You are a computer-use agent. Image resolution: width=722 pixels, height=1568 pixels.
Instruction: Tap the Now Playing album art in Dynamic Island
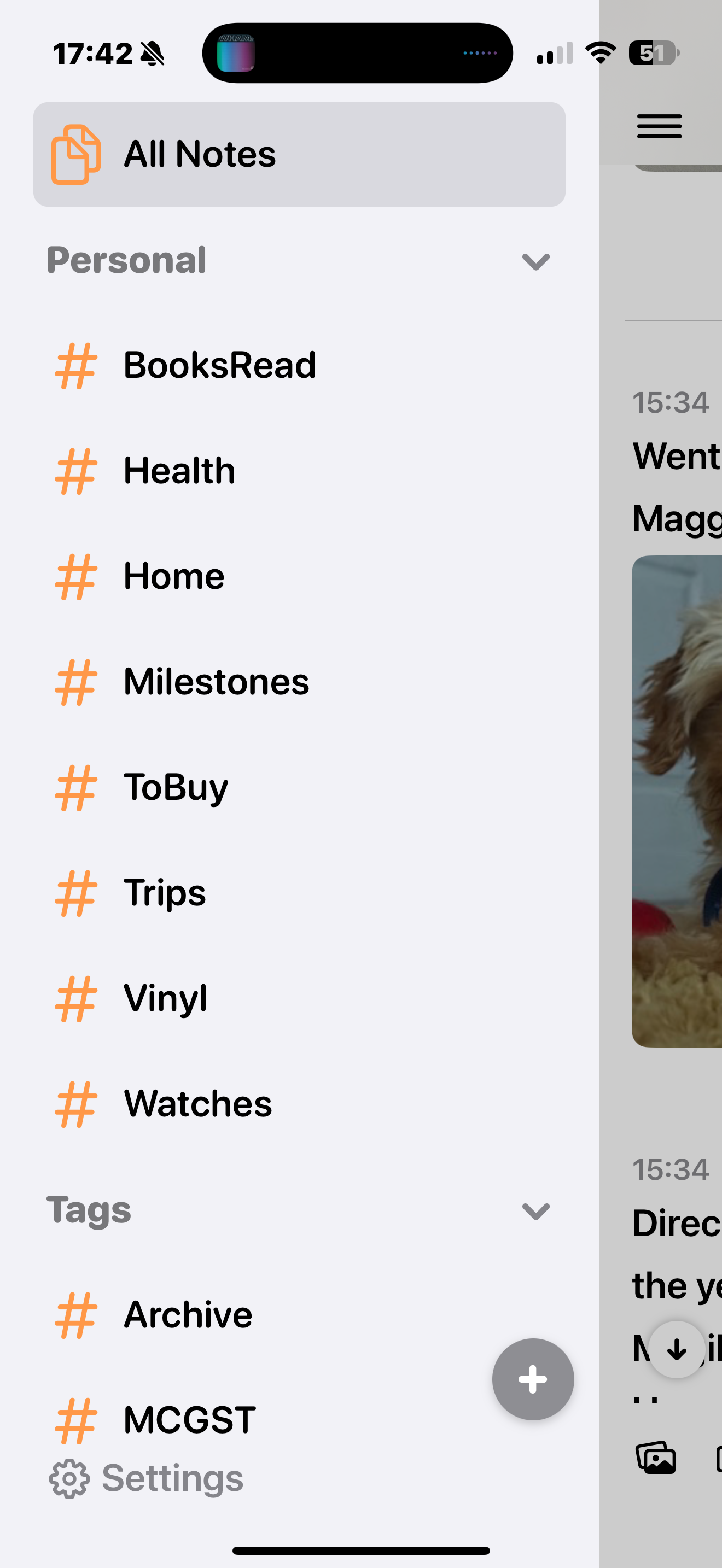(x=236, y=53)
